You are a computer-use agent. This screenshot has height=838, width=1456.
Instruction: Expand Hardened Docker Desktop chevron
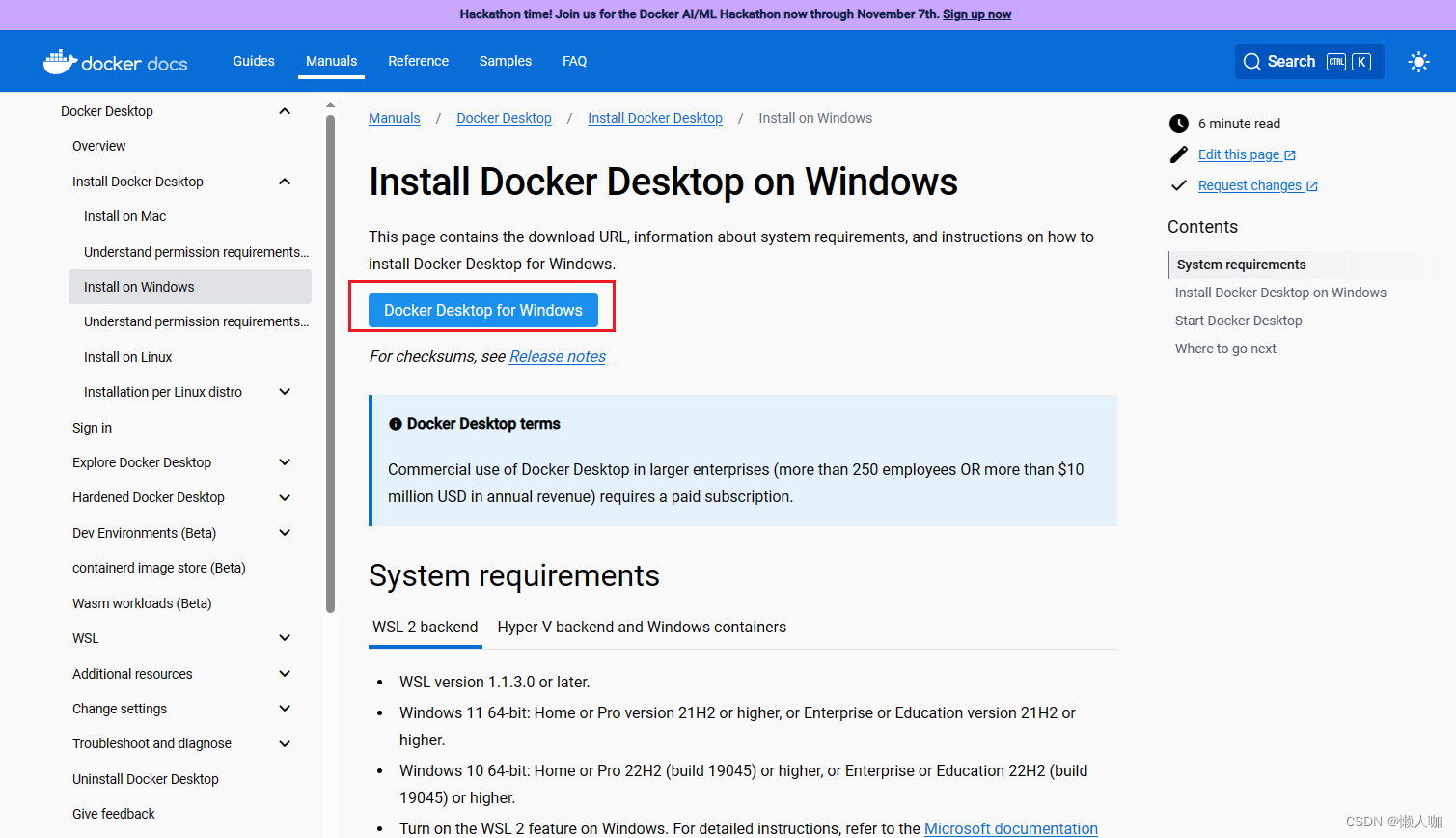[x=285, y=497]
